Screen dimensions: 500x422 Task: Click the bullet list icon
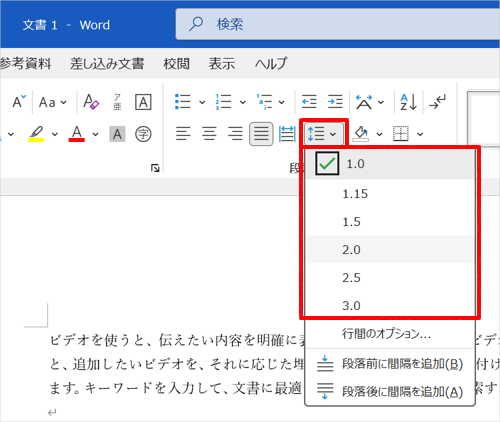183,101
